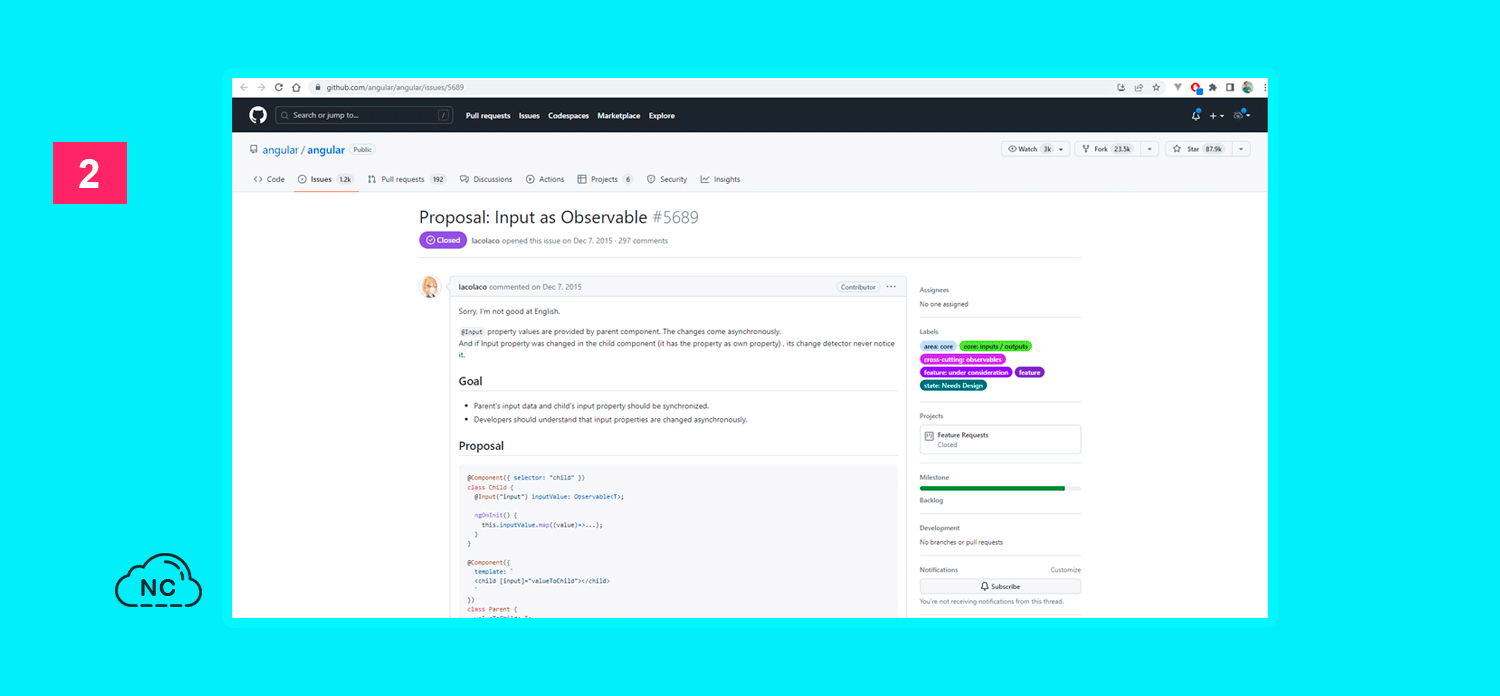Viewport: 1500px width, 696px height.
Task: Click the purple Closed status badge
Action: [x=443, y=240]
